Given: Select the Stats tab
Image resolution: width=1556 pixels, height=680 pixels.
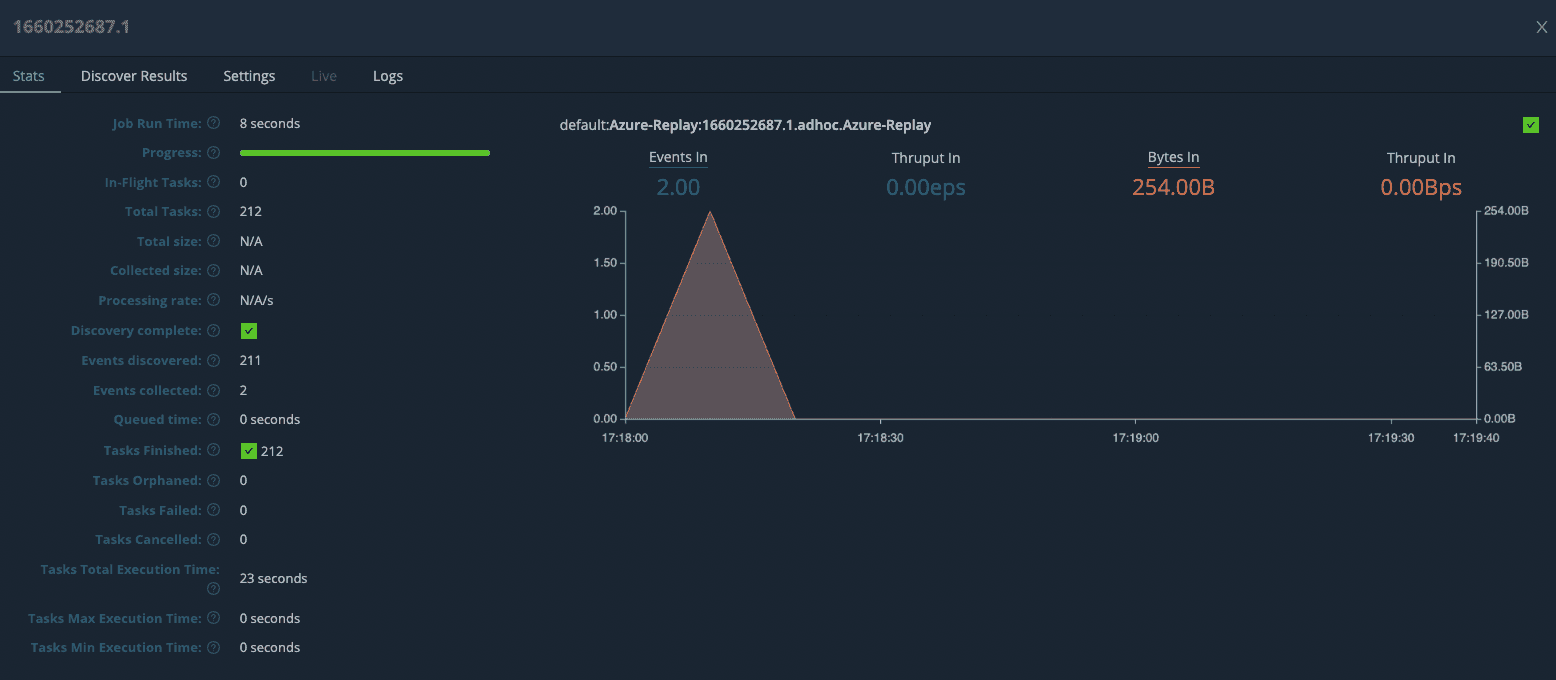Looking at the screenshot, I should tap(29, 76).
